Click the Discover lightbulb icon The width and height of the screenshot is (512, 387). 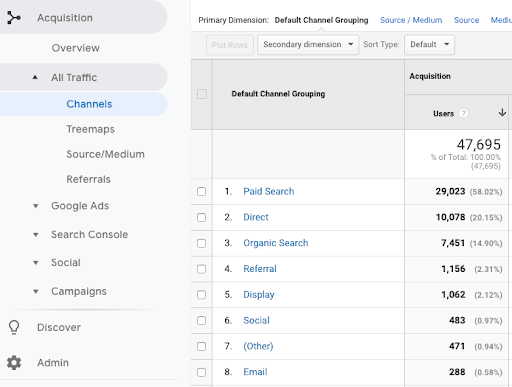coord(14,327)
